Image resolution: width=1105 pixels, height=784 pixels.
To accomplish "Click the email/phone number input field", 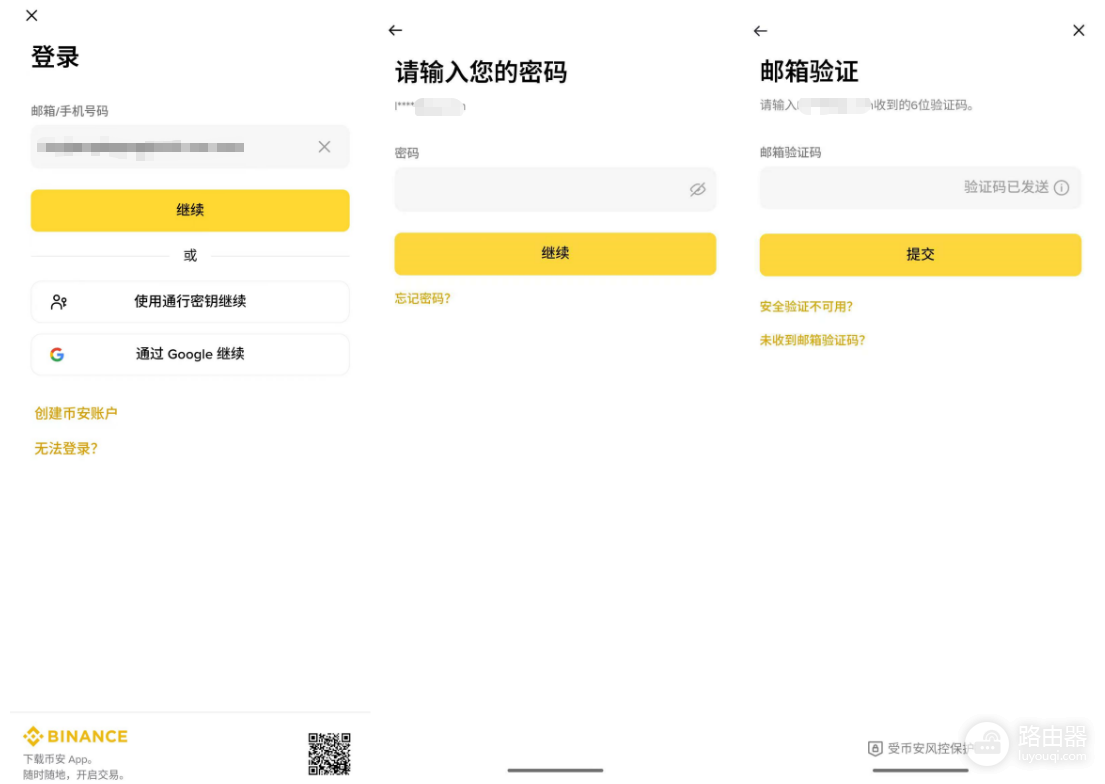I will [190, 147].
